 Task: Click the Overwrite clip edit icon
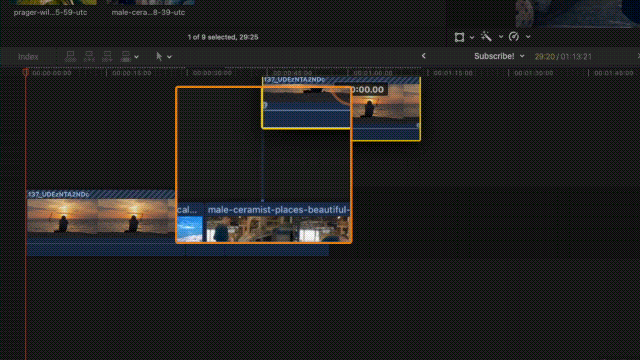tap(126, 56)
